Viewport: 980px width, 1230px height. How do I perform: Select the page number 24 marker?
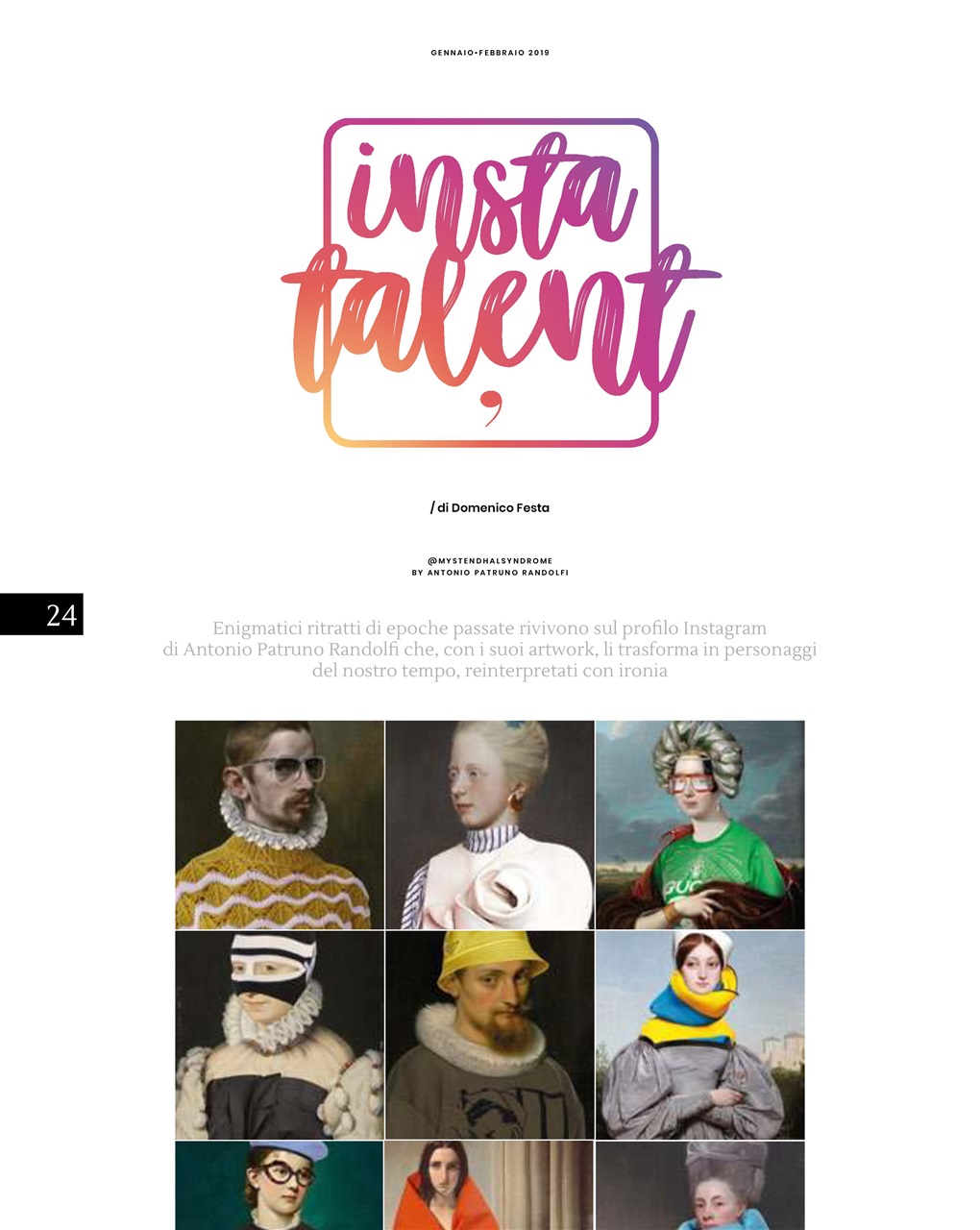pyautogui.click(x=41, y=614)
